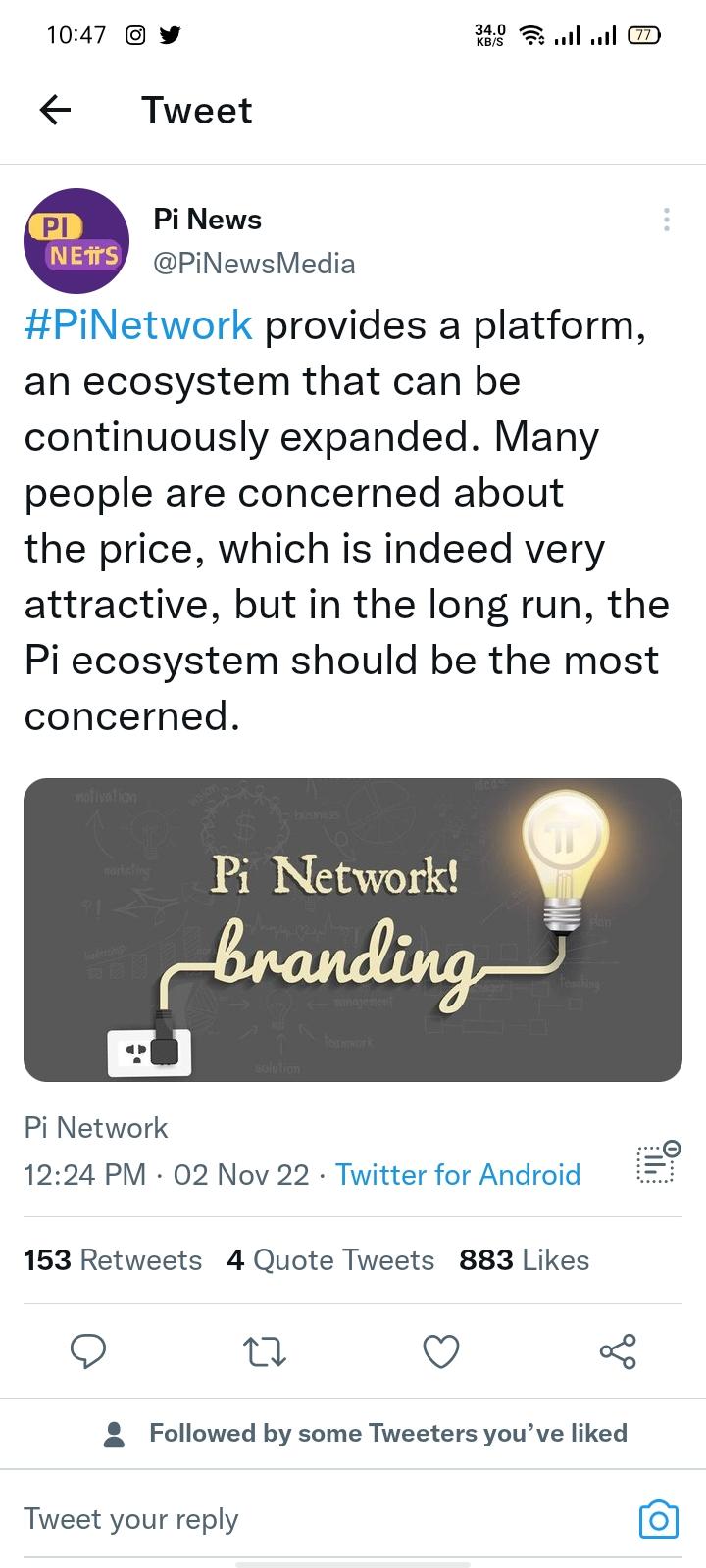The width and height of the screenshot is (706, 1568).
Task: Open the Pi News display name
Action: [207, 220]
